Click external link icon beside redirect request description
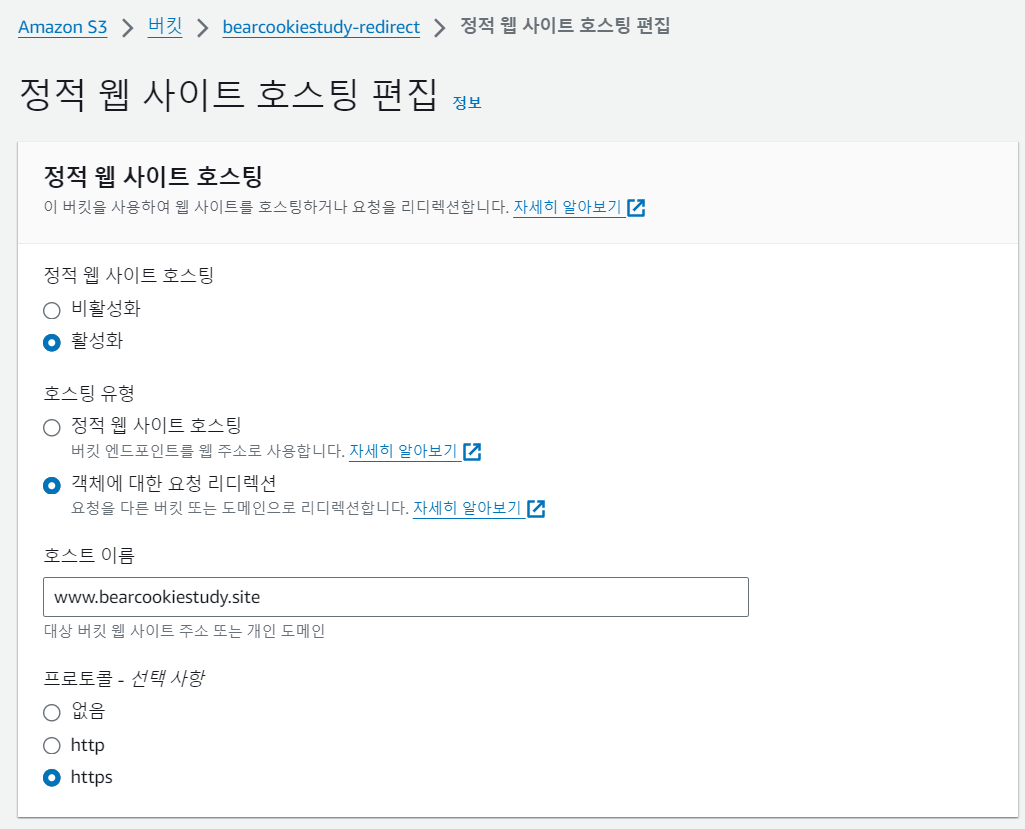Viewport: 1025px width, 829px height. [536, 508]
